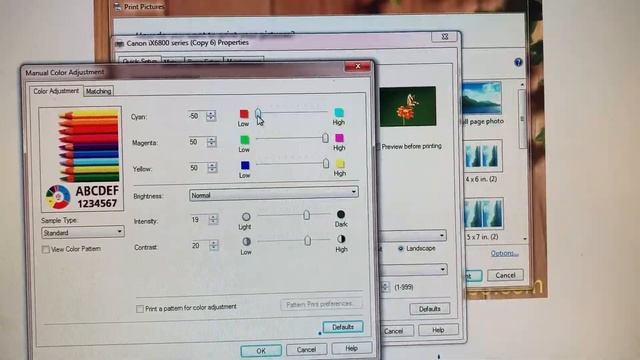640x360 pixels.
Task: Click the yellow High swatch icon
Action: pos(340,164)
